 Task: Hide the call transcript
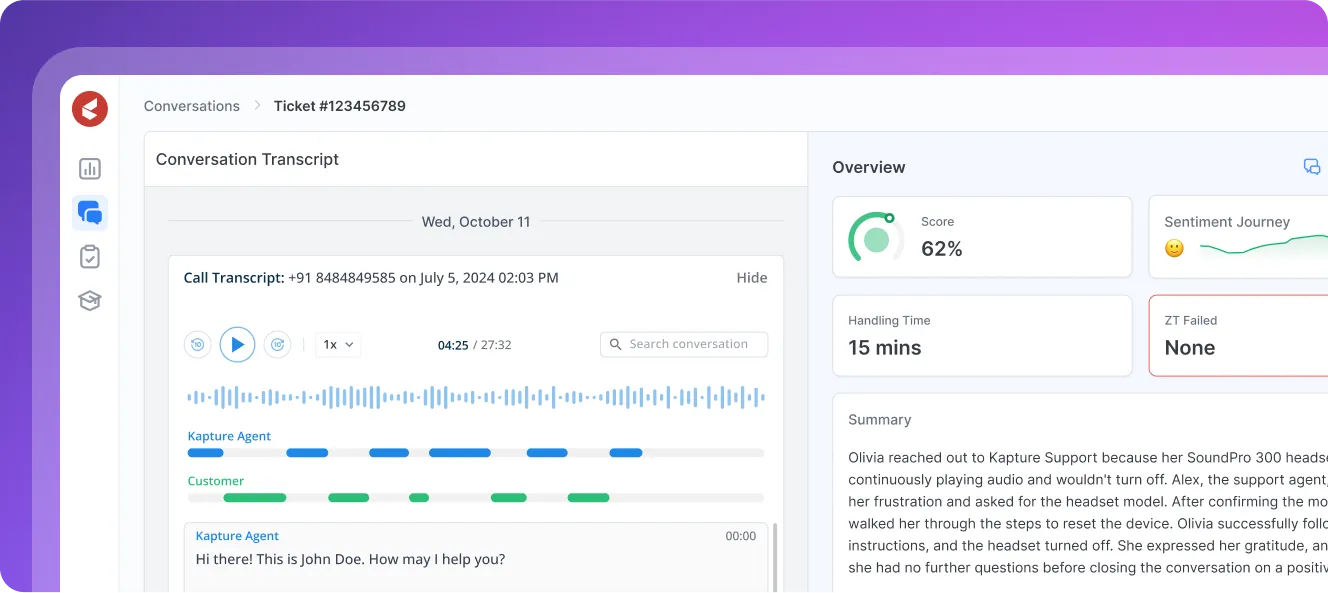point(752,278)
